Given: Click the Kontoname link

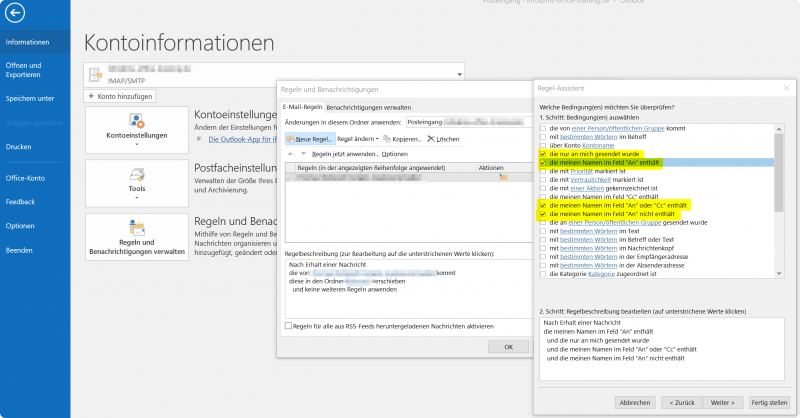Looking at the screenshot, I should coord(598,145).
